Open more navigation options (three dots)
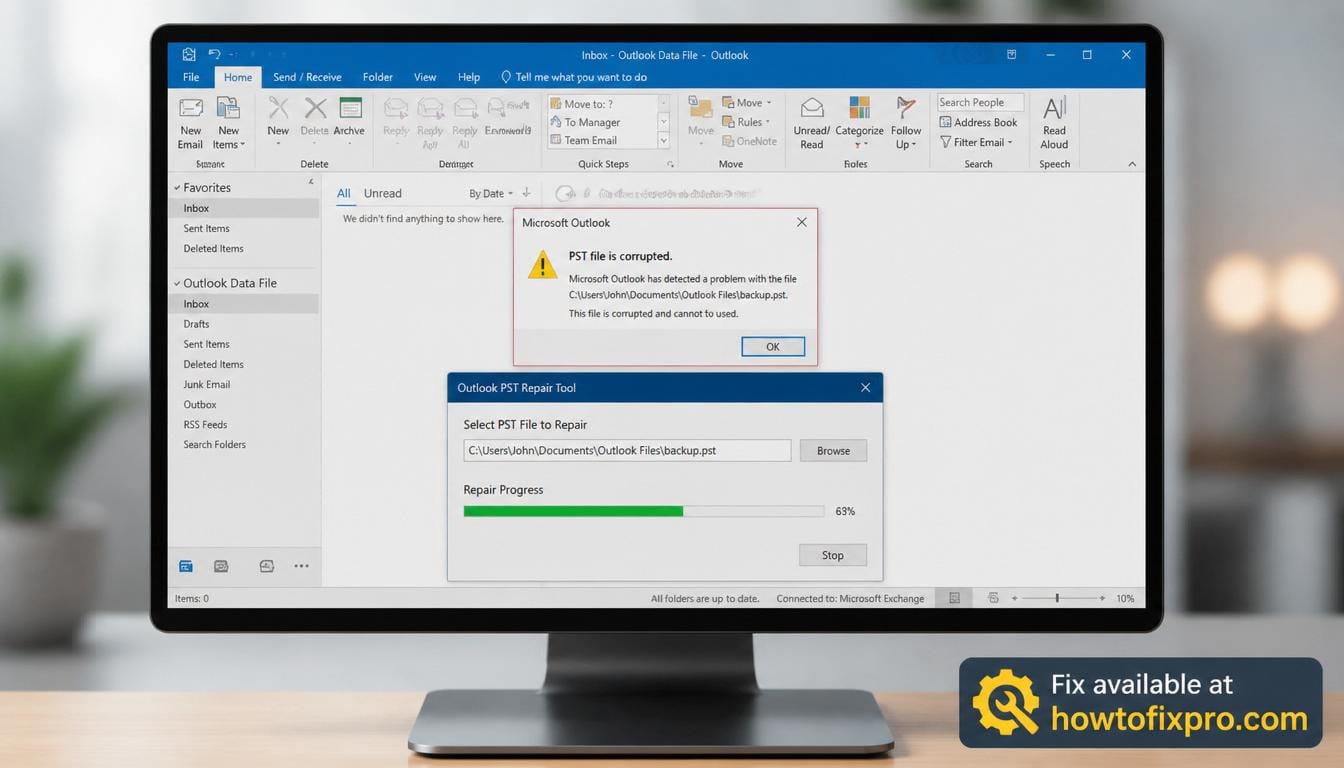Image resolution: width=1344 pixels, height=768 pixels. pos(302,566)
